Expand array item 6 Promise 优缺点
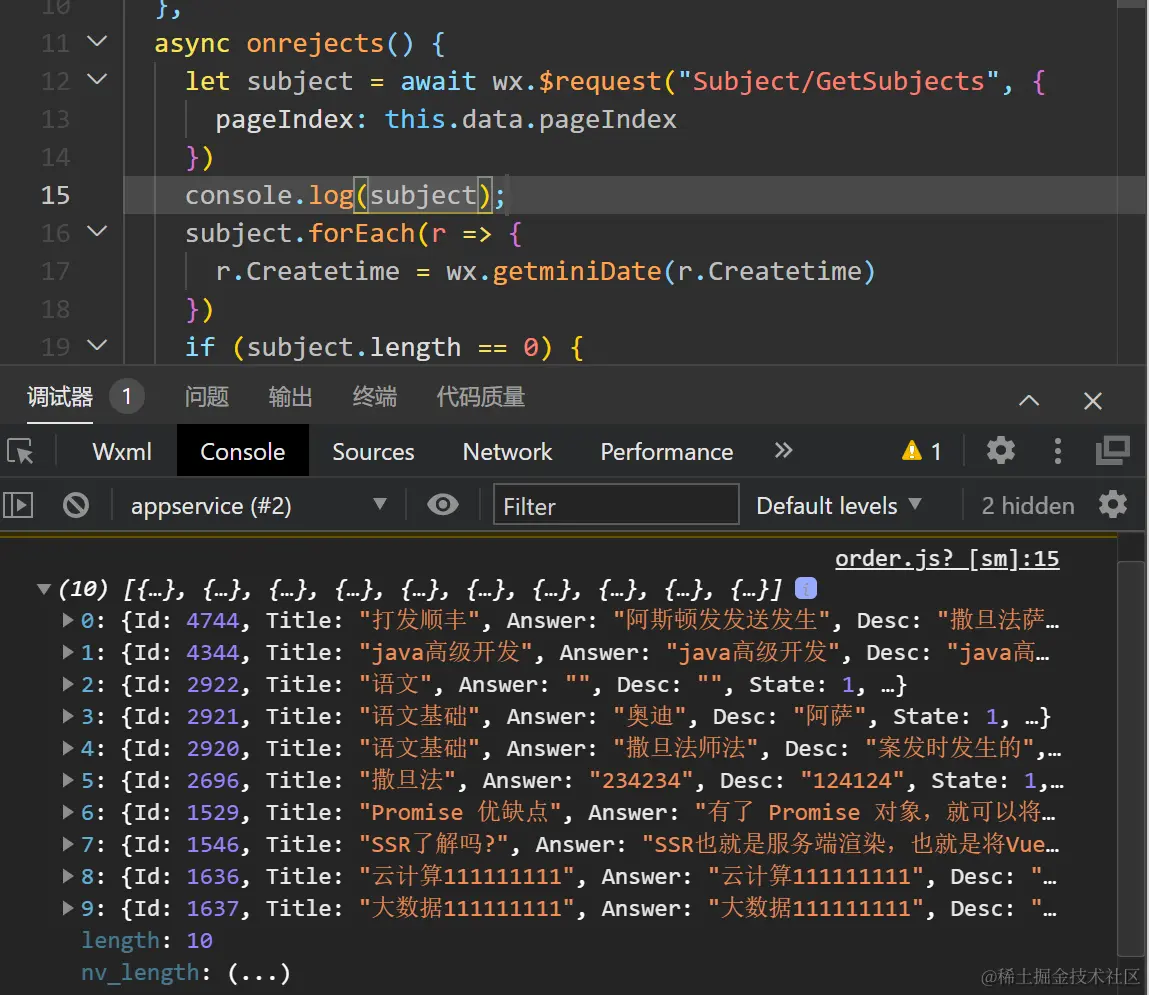 (67, 812)
